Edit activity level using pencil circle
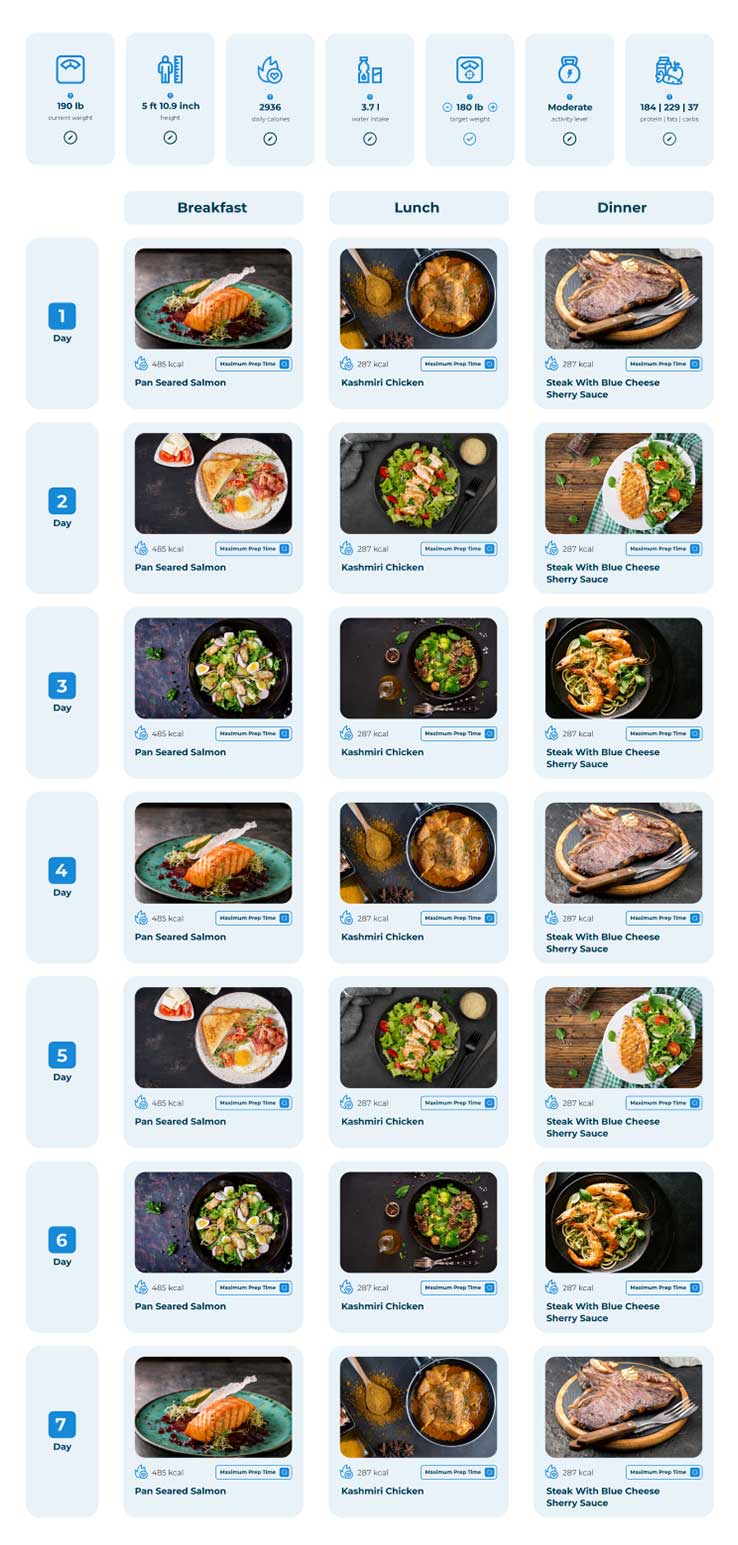738x1545 pixels. pos(570,138)
